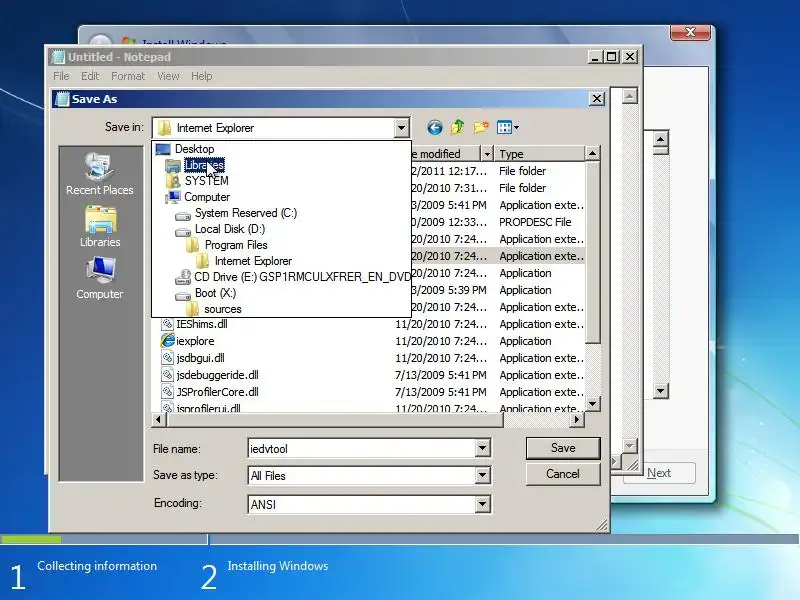Screen dimensions: 800x600
Task: Click the Install Windows scroll up arrow
Action: [x=661, y=139]
